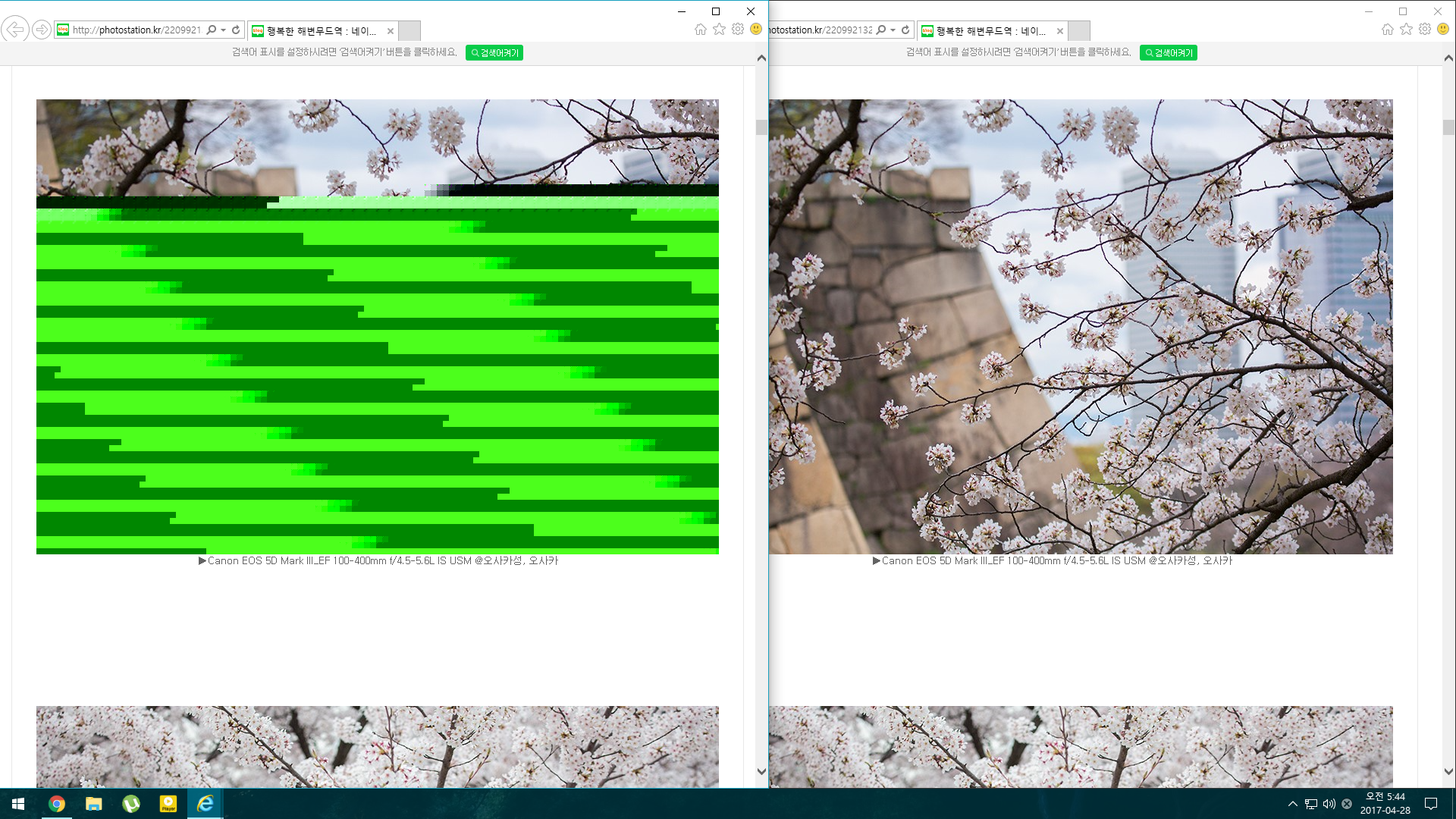The height and width of the screenshot is (819, 1456).
Task: Open Favorites star in the left browser window
Action: pos(719,30)
